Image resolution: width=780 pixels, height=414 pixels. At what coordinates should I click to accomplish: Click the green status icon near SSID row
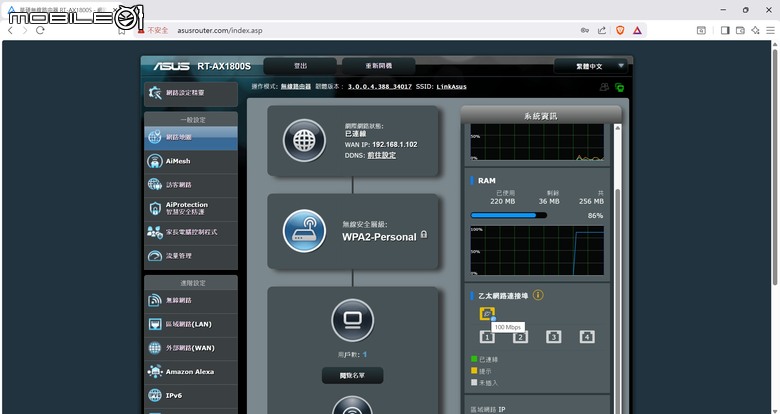point(619,87)
